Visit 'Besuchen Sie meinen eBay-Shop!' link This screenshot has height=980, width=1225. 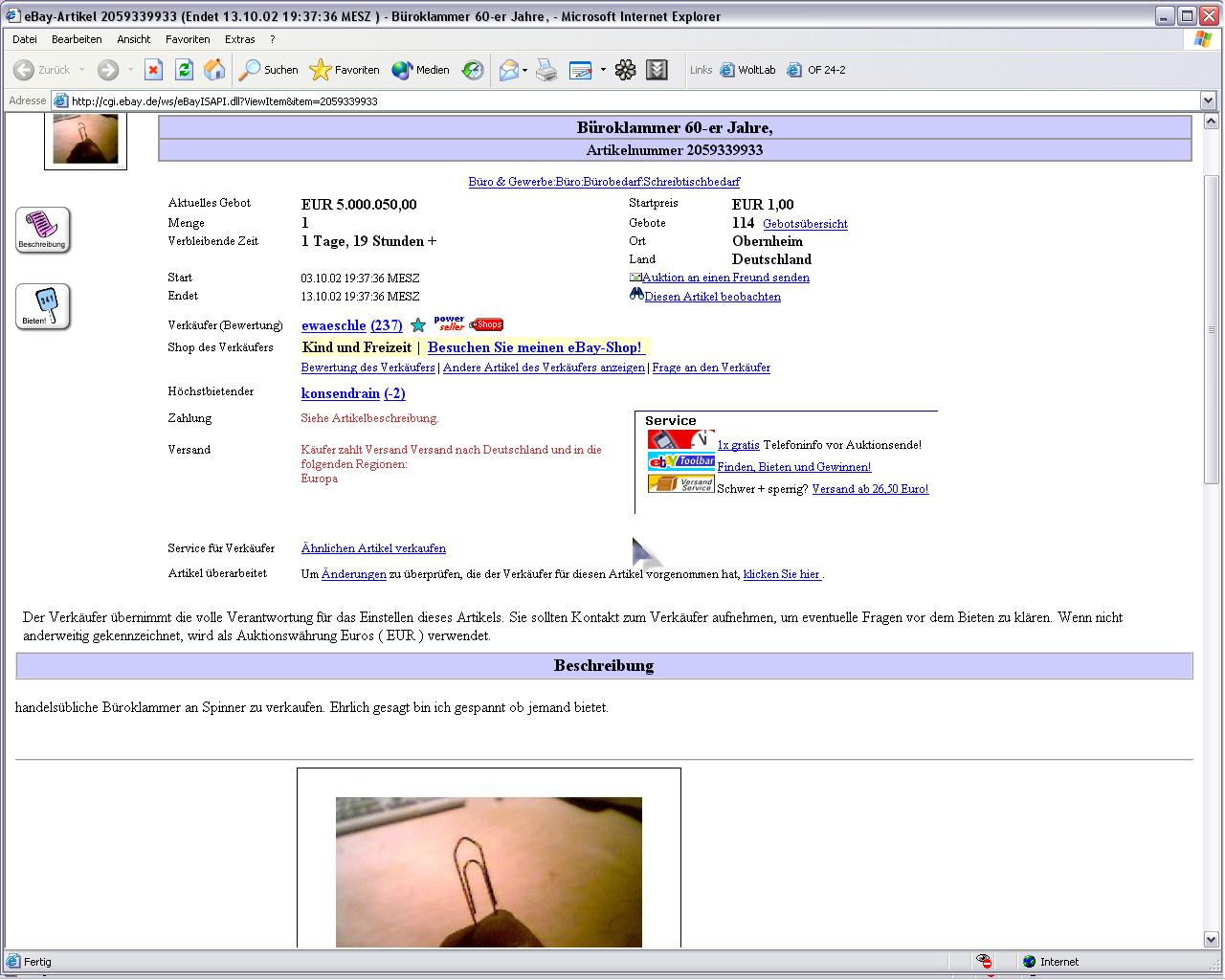[535, 347]
